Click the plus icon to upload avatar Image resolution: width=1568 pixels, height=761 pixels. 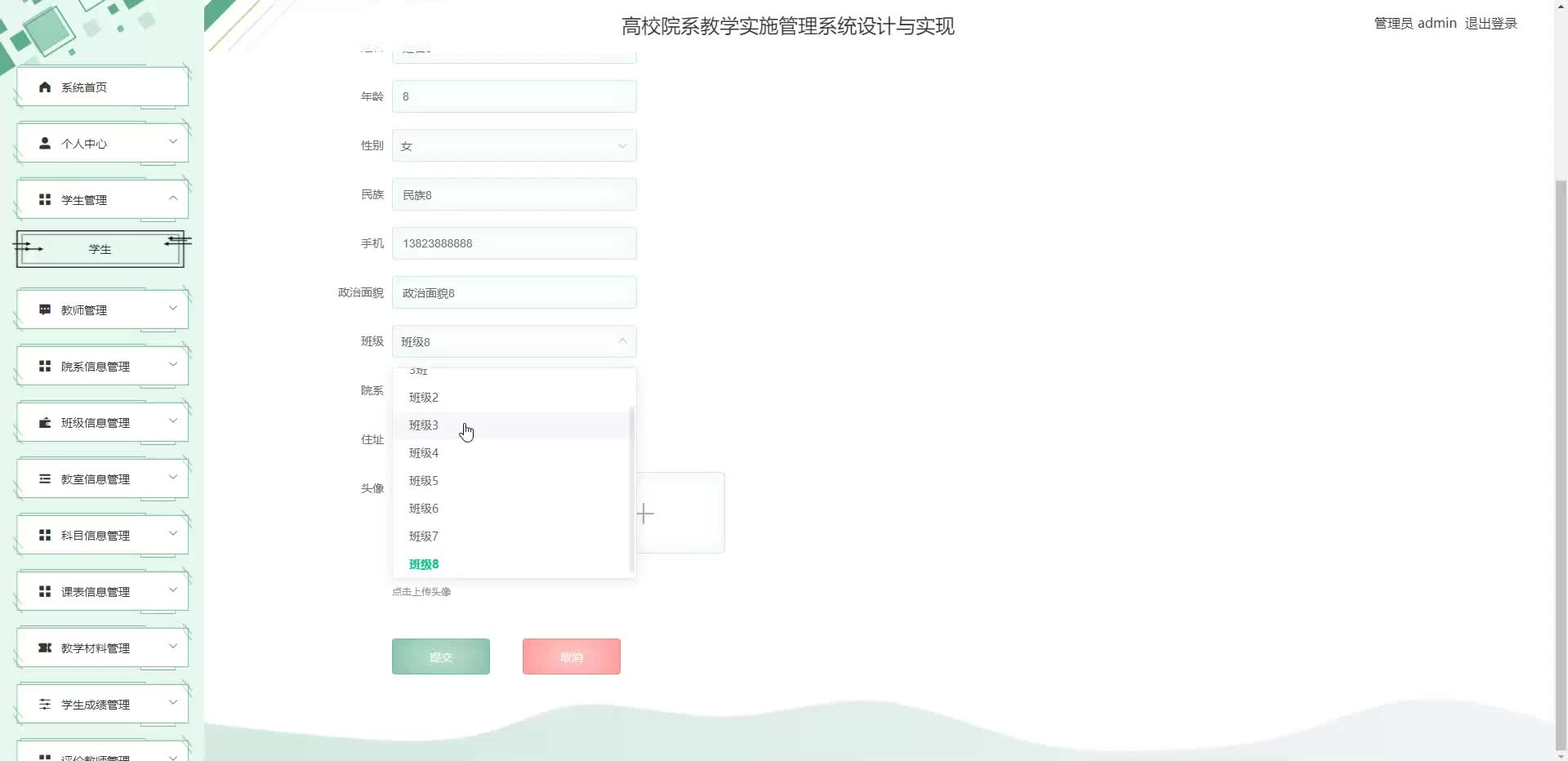[645, 514]
